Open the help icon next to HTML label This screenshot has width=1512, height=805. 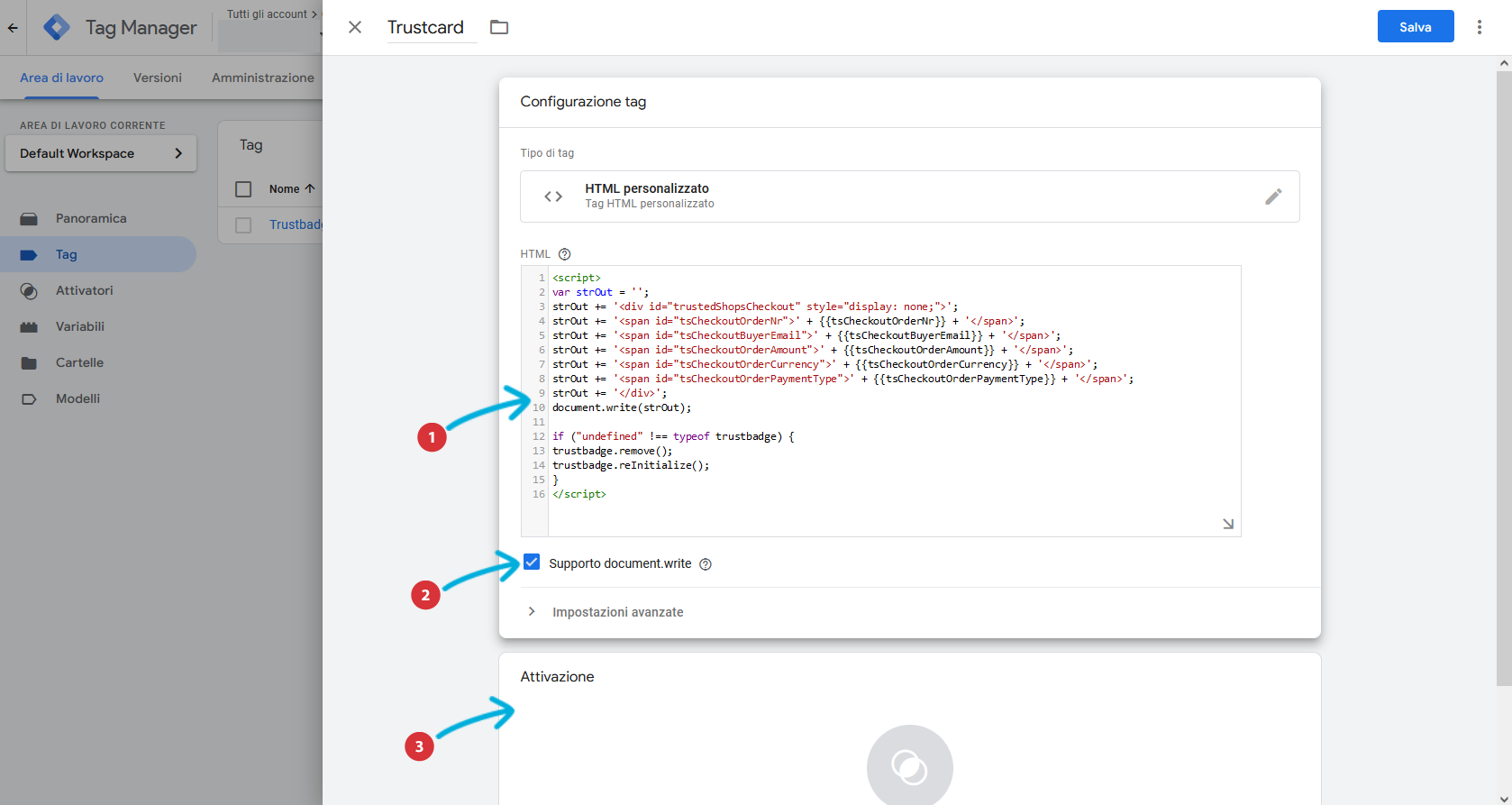tap(565, 254)
